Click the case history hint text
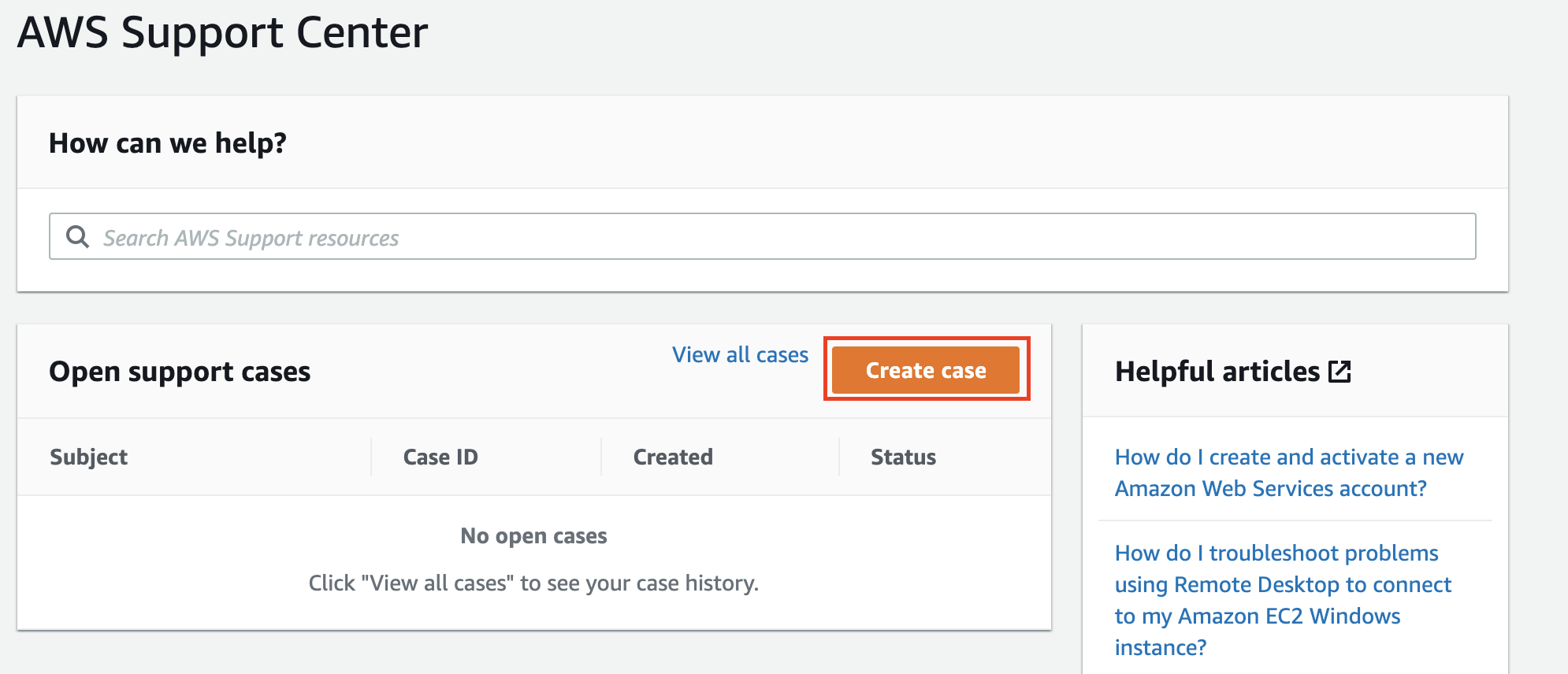1568x674 pixels. click(x=533, y=583)
